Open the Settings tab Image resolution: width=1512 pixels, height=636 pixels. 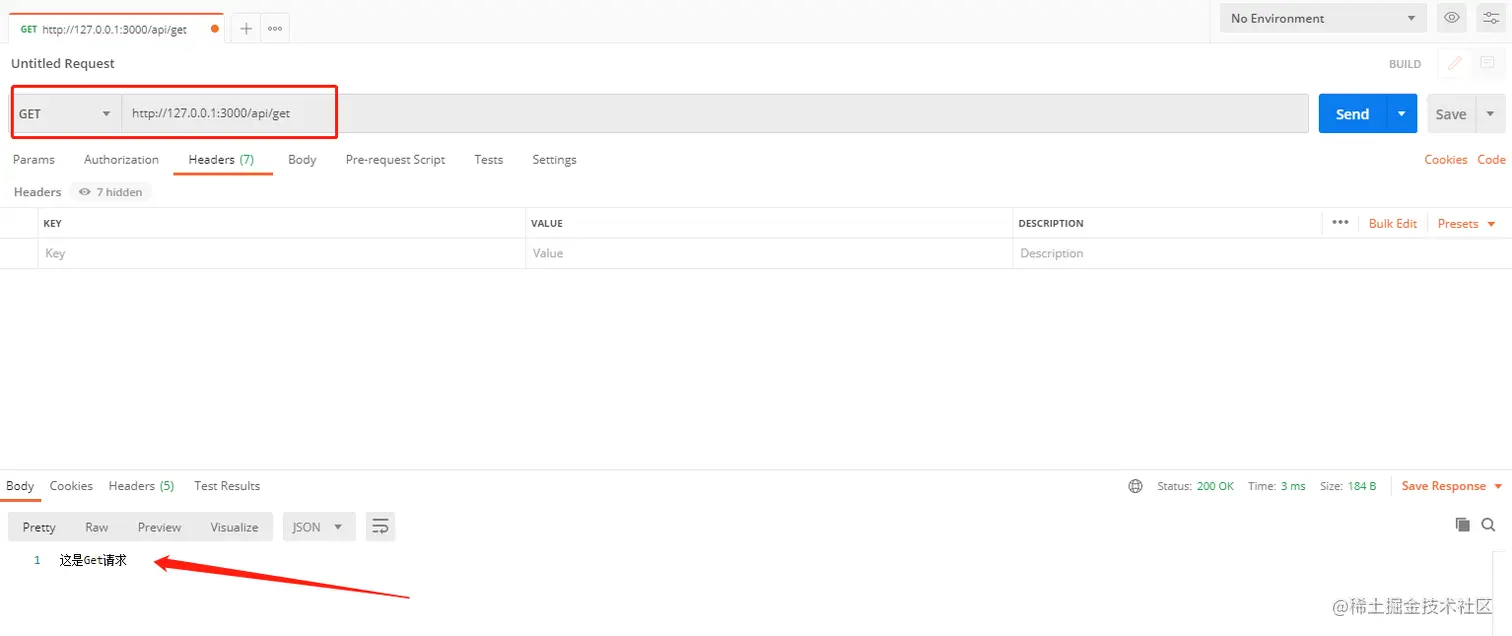(x=554, y=160)
